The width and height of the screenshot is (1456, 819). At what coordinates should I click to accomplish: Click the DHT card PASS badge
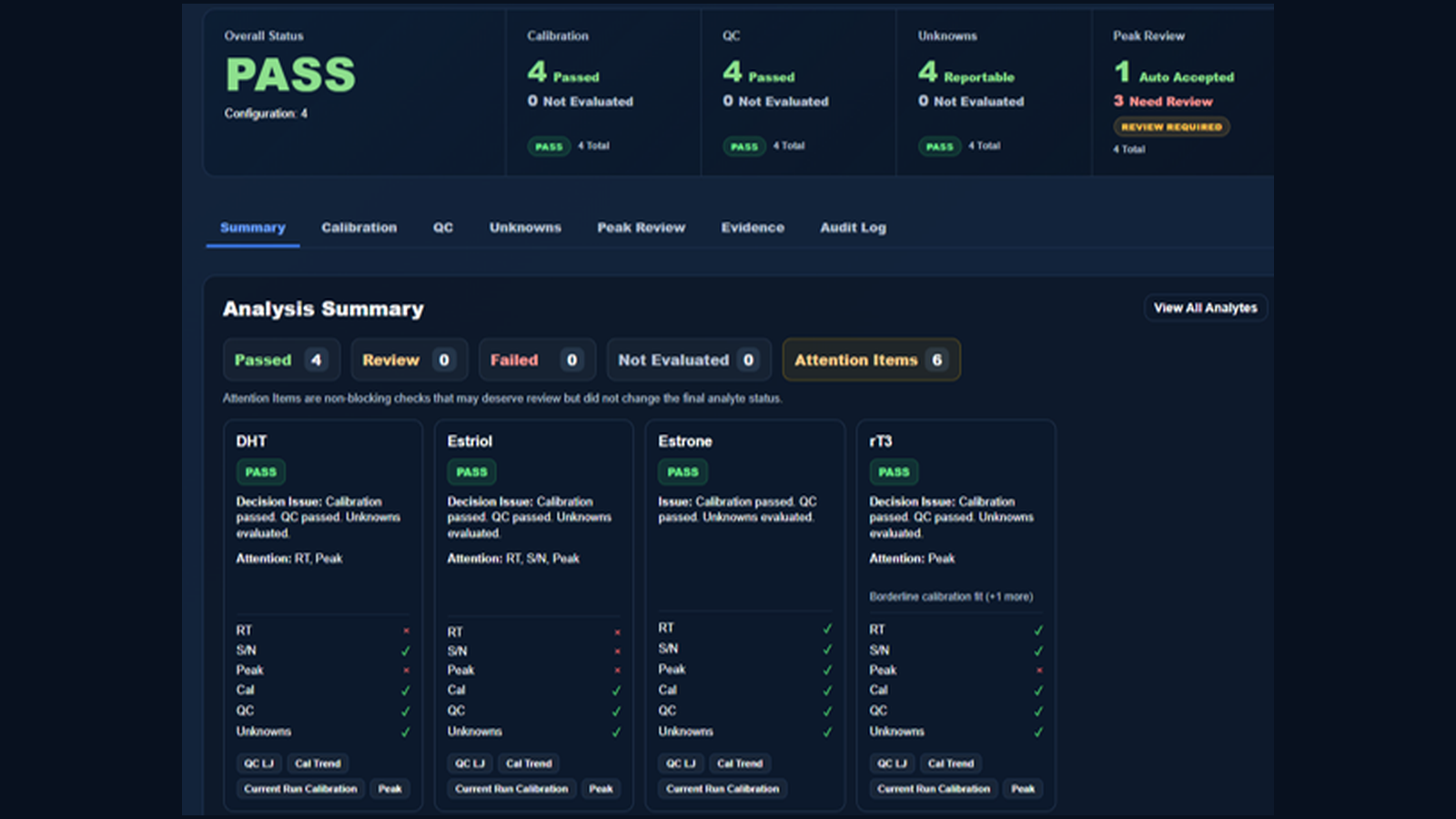(260, 472)
